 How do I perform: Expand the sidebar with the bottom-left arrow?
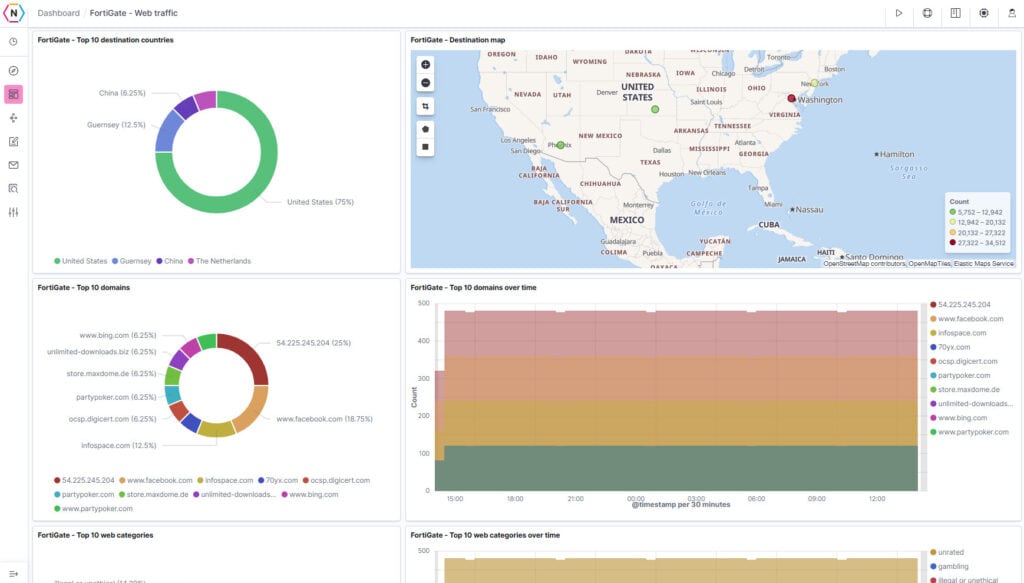[x=13, y=573]
